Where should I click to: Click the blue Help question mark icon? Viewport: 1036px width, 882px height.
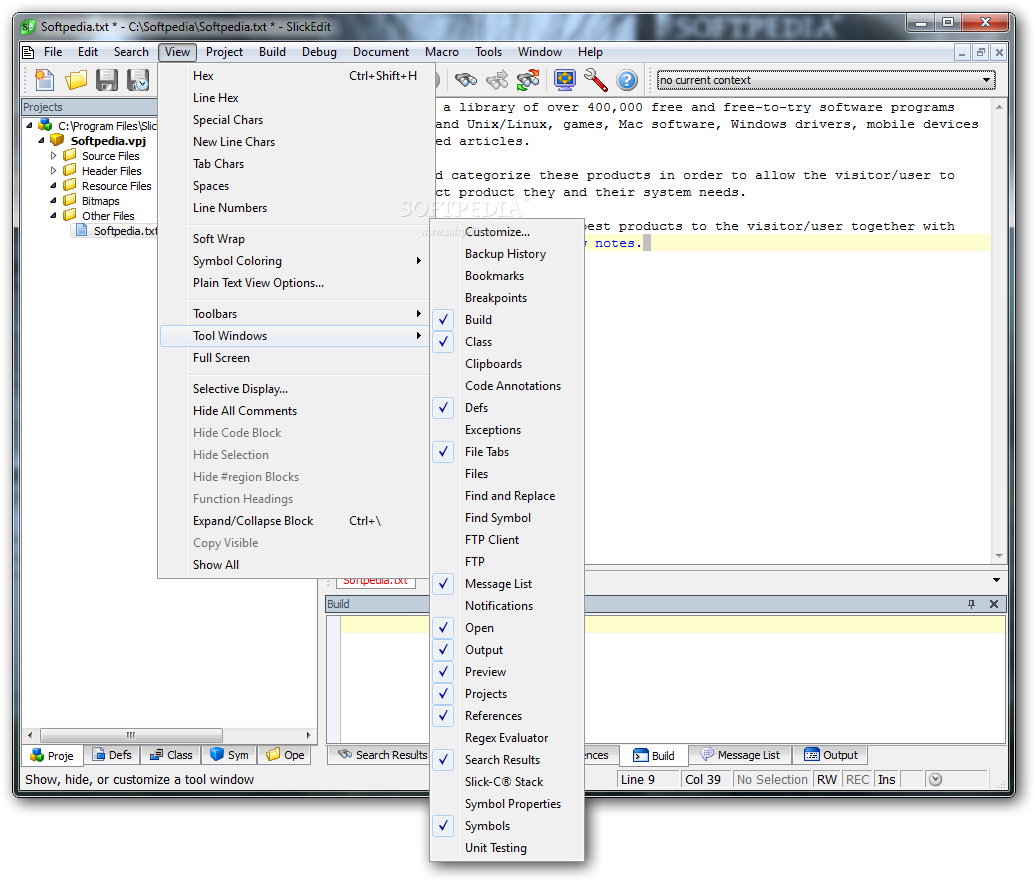pyautogui.click(x=626, y=80)
